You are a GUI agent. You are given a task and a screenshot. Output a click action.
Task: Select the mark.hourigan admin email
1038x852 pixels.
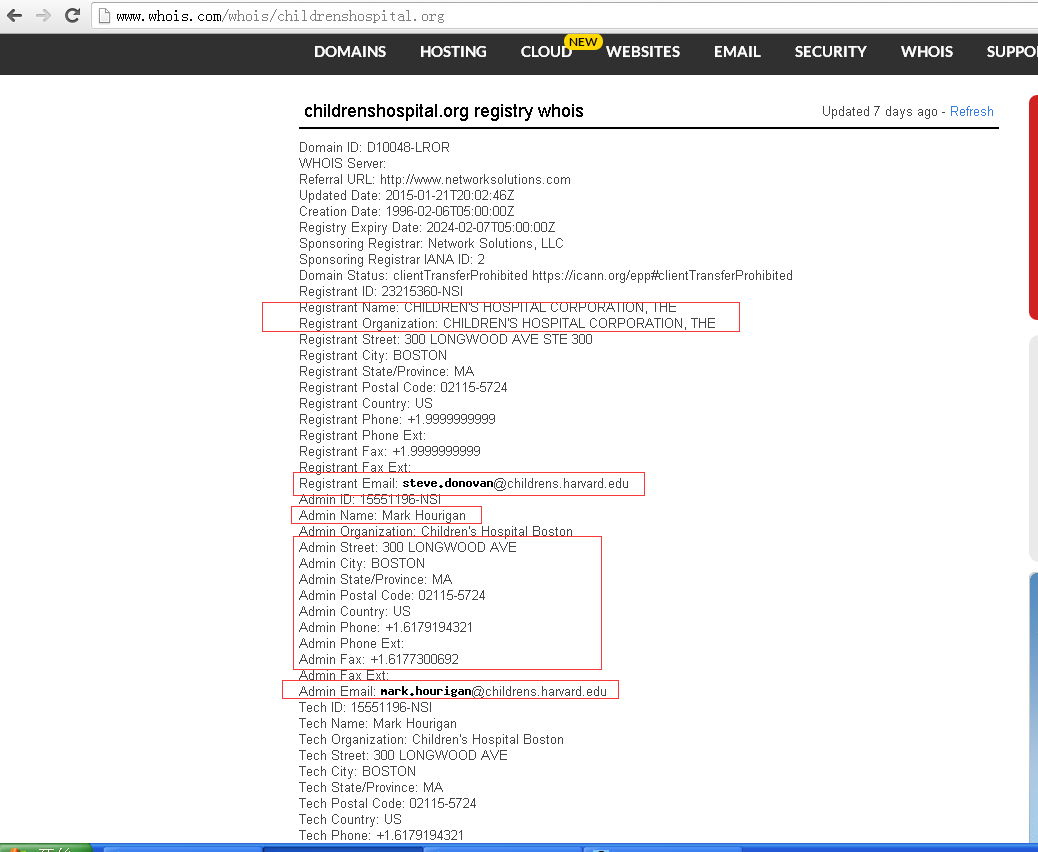(493, 691)
